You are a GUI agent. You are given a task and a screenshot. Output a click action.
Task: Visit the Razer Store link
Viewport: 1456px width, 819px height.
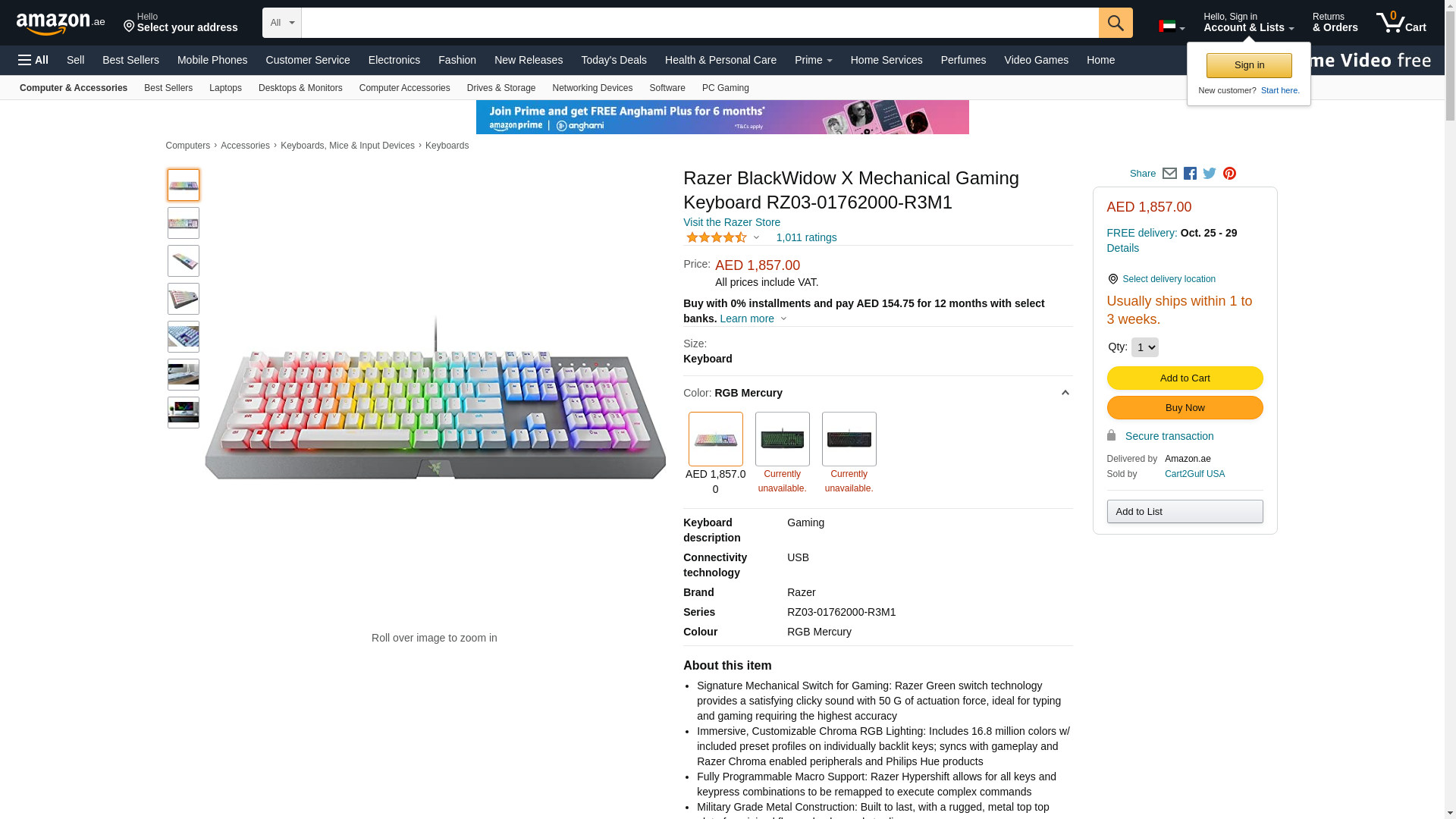[731, 222]
